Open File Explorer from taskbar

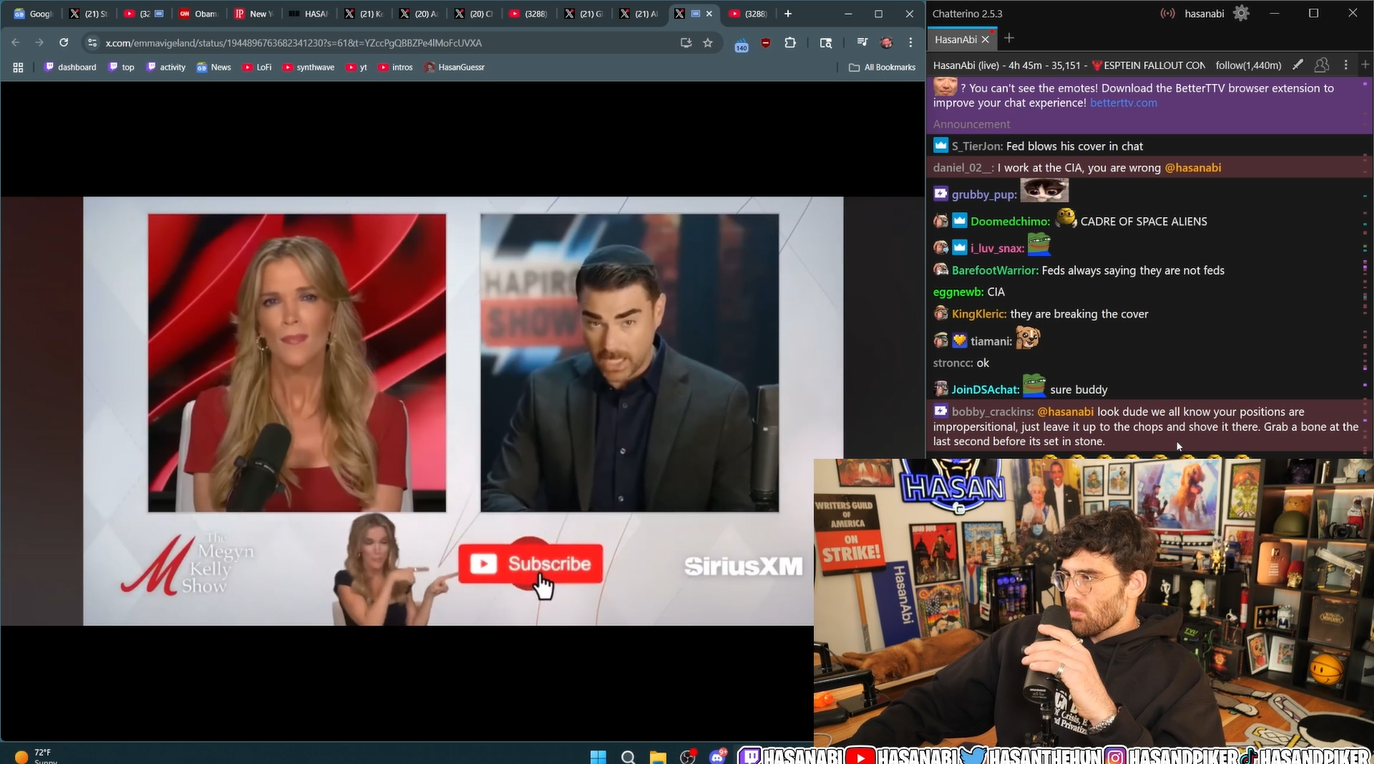coord(658,756)
